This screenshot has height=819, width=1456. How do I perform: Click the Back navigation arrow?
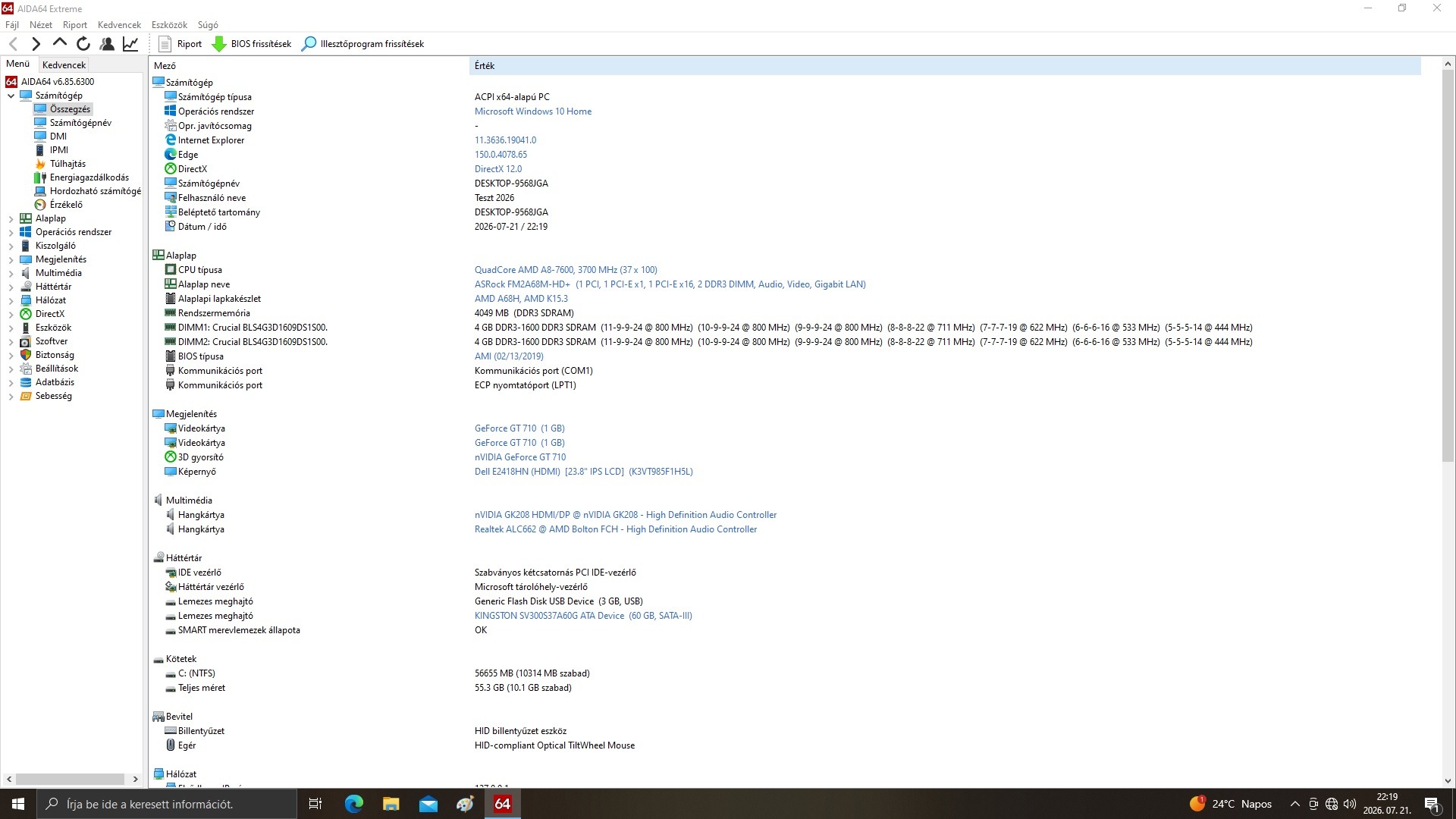pos(13,44)
